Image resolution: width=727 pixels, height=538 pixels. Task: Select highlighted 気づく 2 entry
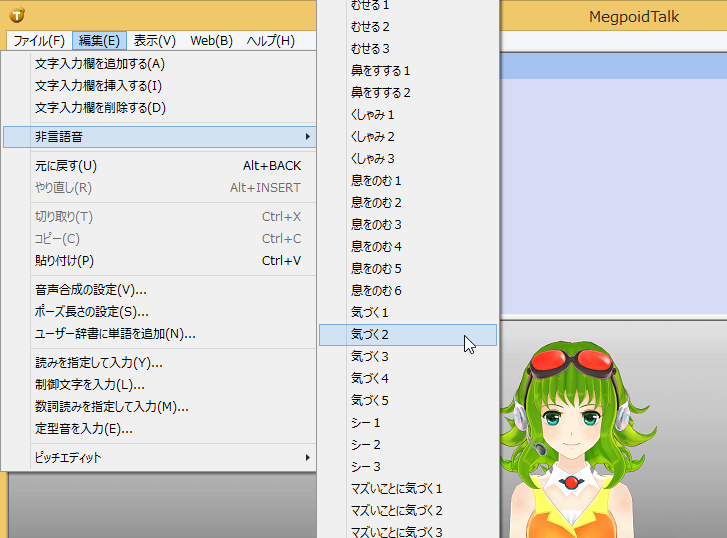(x=408, y=334)
